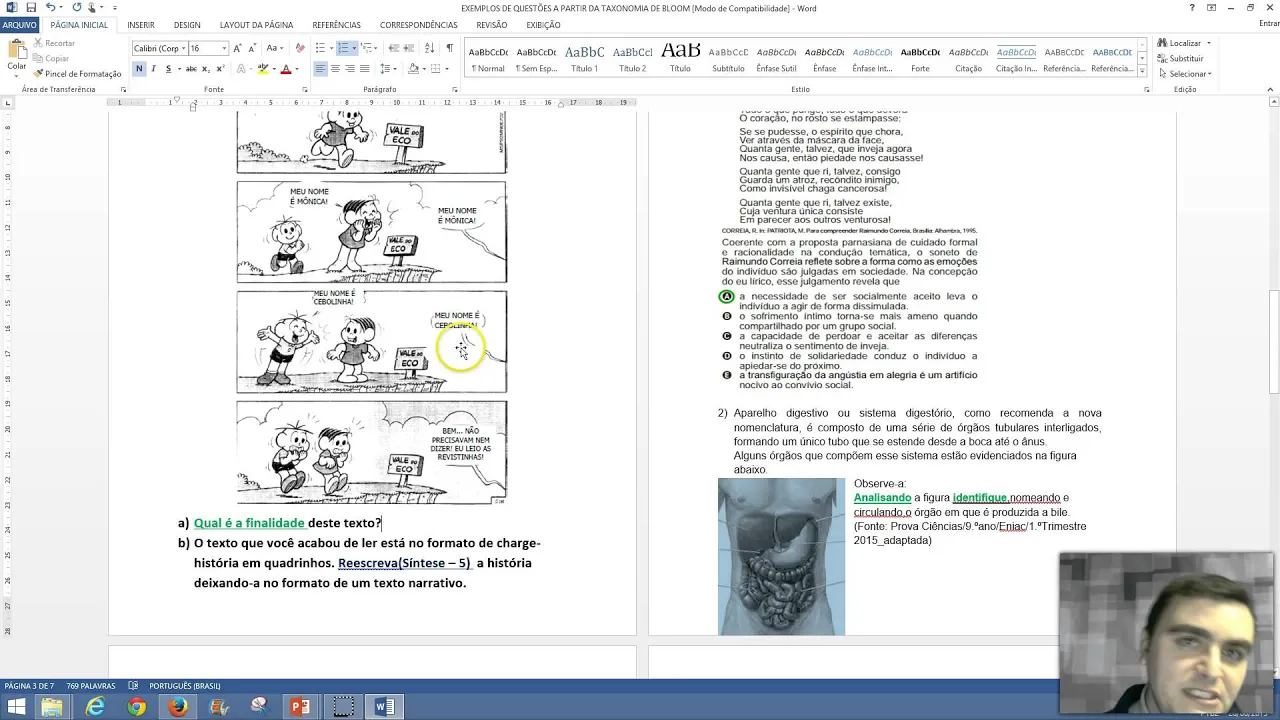1280x720 pixels.
Task: Justify paragraph text
Action: [364, 69]
